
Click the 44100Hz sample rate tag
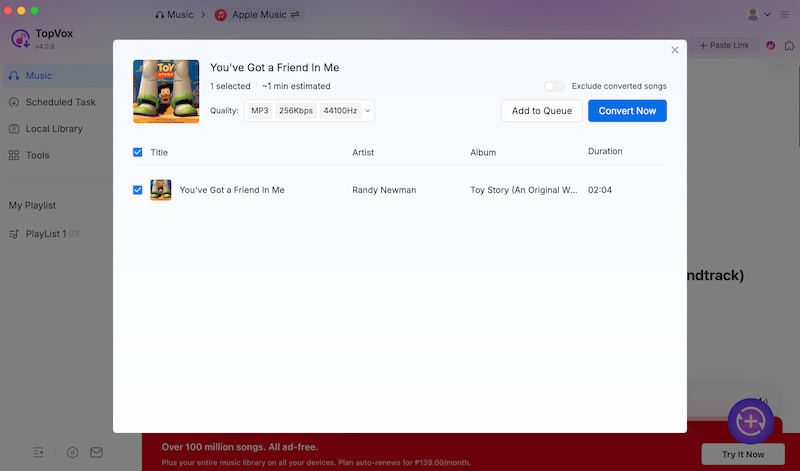click(x=340, y=111)
